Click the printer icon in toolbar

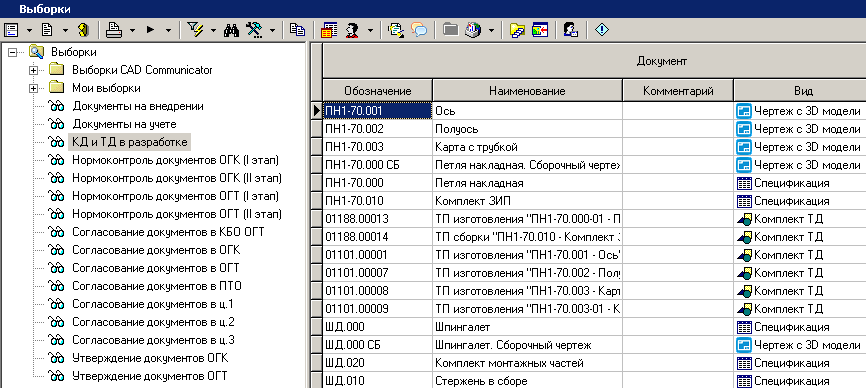coord(114,30)
